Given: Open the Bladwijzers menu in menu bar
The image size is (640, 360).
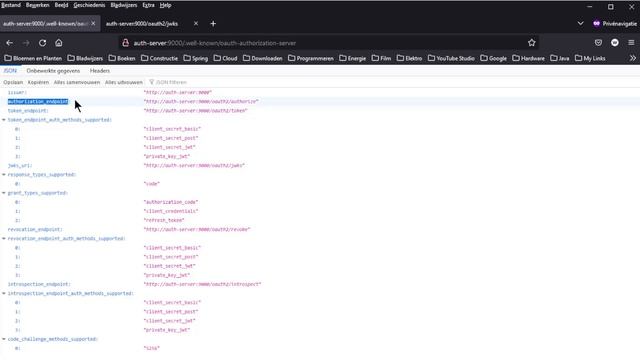Looking at the screenshot, I should click(124, 5).
